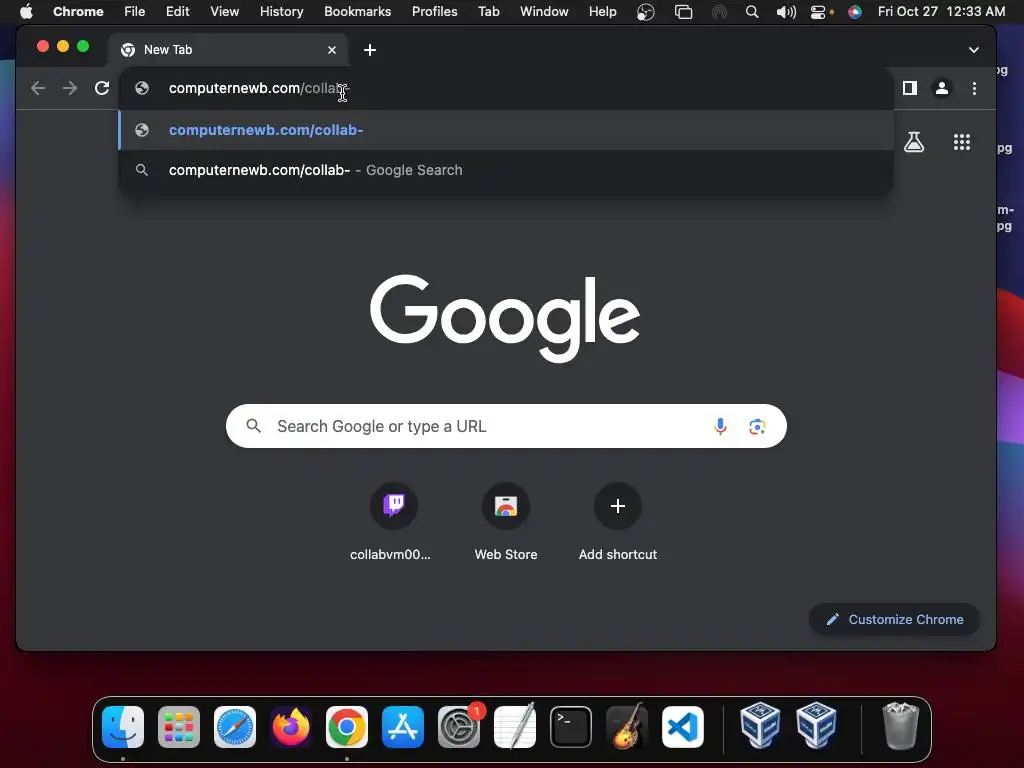Open the Window menu
Screen dimensions: 1024x768
(544, 12)
